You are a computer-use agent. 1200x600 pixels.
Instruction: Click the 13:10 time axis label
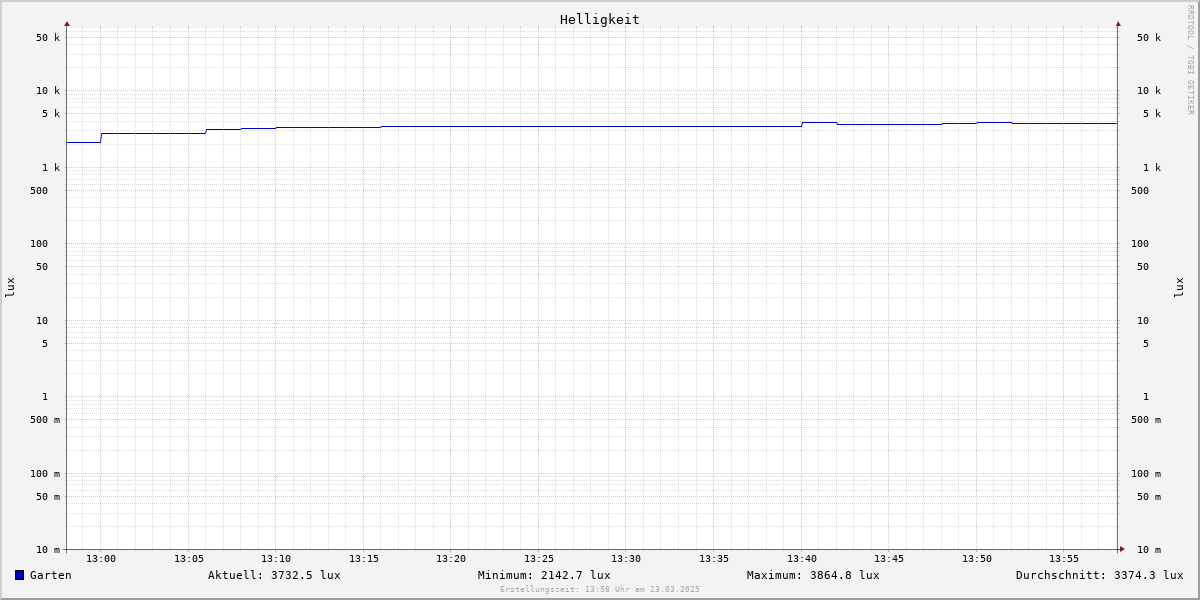(x=276, y=558)
